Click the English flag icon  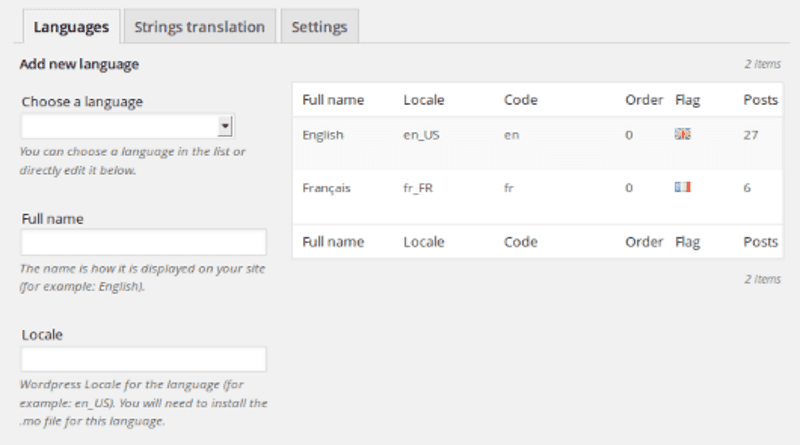click(682, 134)
